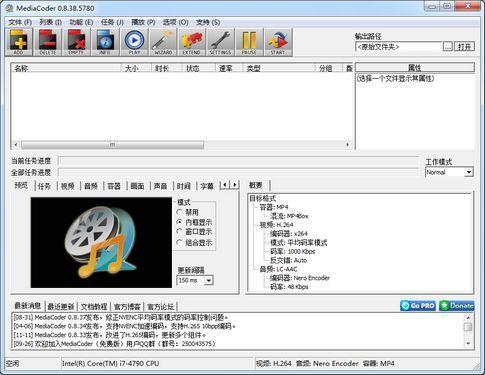Click the START transcoding icon

[x=278, y=42]
